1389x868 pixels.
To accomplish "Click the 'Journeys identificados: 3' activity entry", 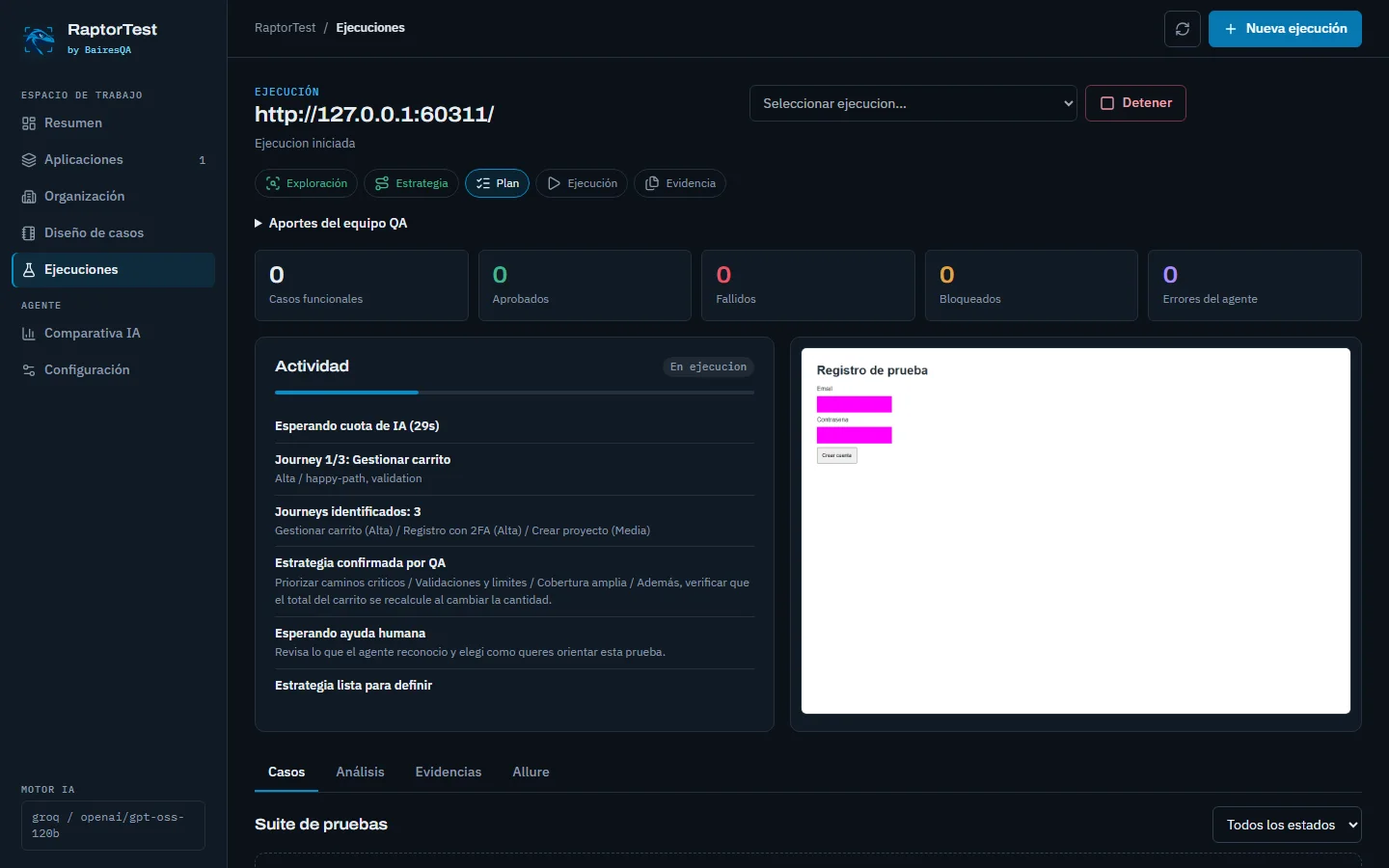I will (x=514, y=521).
